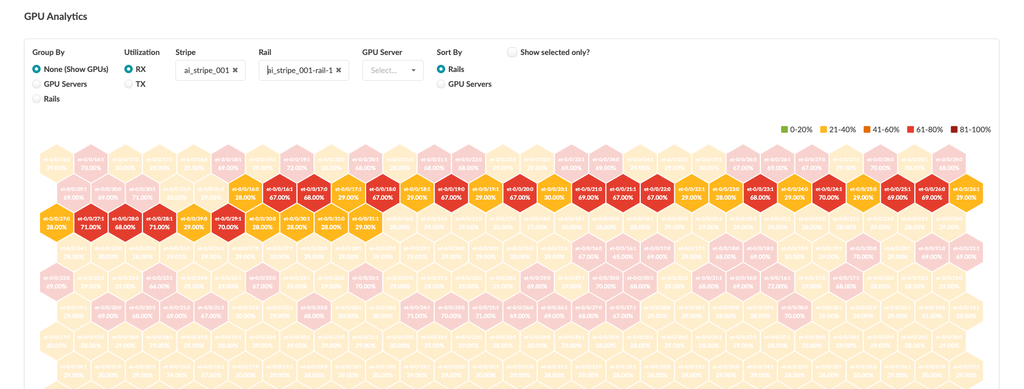Viewport: 1024px width, 389px height.
Task: Select highlighted hexagon et-0/0/18:1 at 29.00%
Action: coord(417,193)
